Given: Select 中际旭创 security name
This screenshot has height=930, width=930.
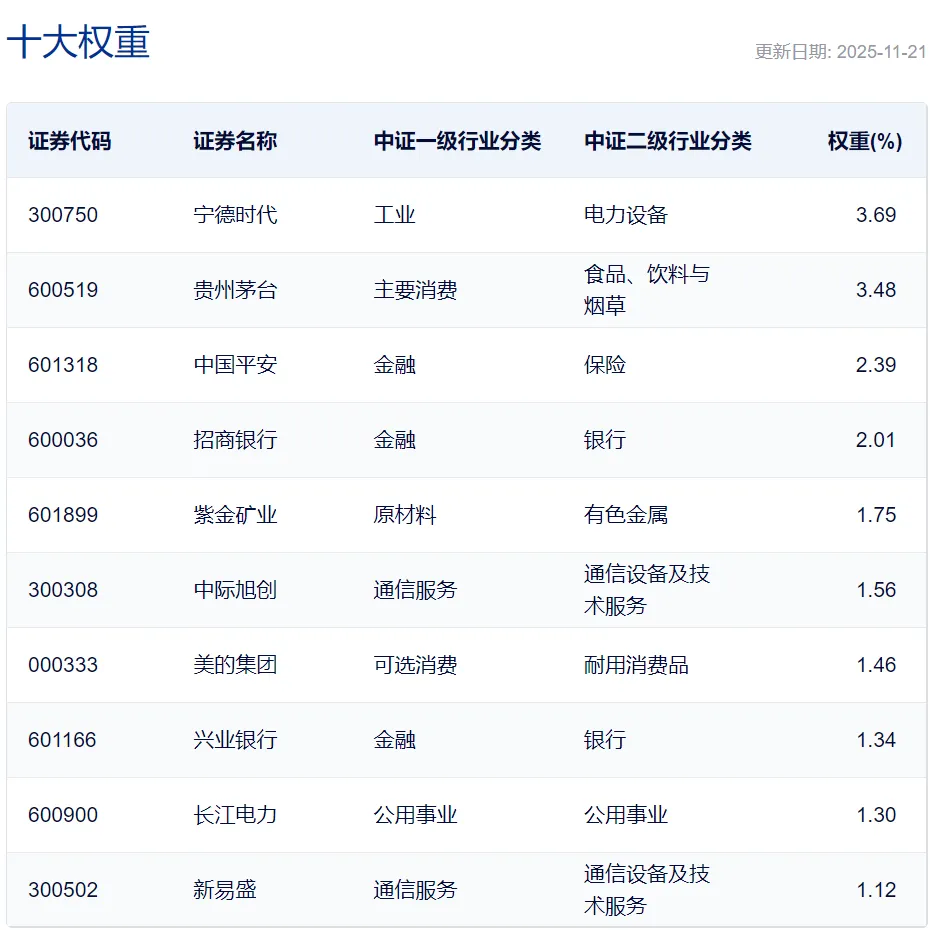Looking at the screenshot, I should pos(235,590).
